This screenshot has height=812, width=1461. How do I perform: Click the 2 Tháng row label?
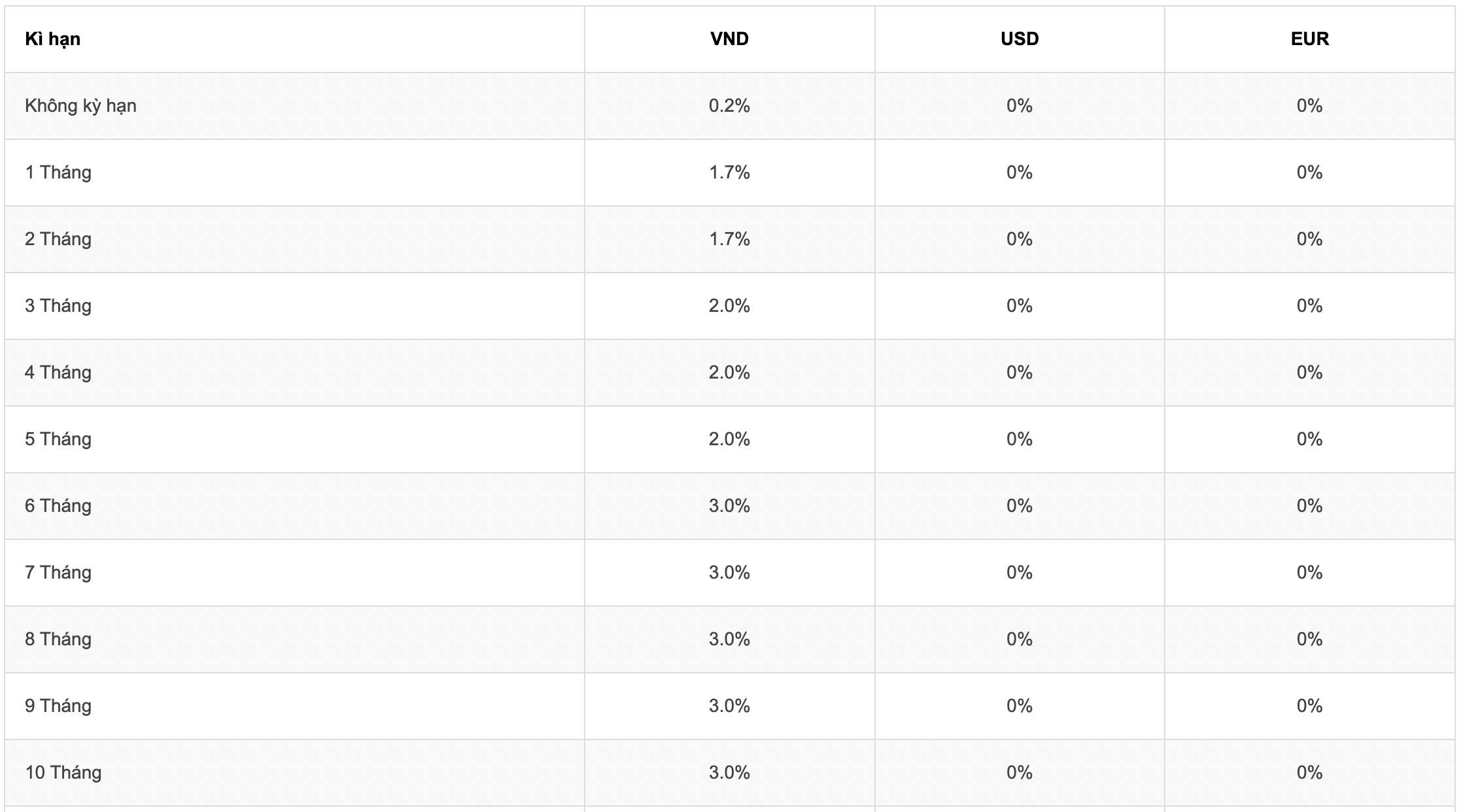pos(58,239)
